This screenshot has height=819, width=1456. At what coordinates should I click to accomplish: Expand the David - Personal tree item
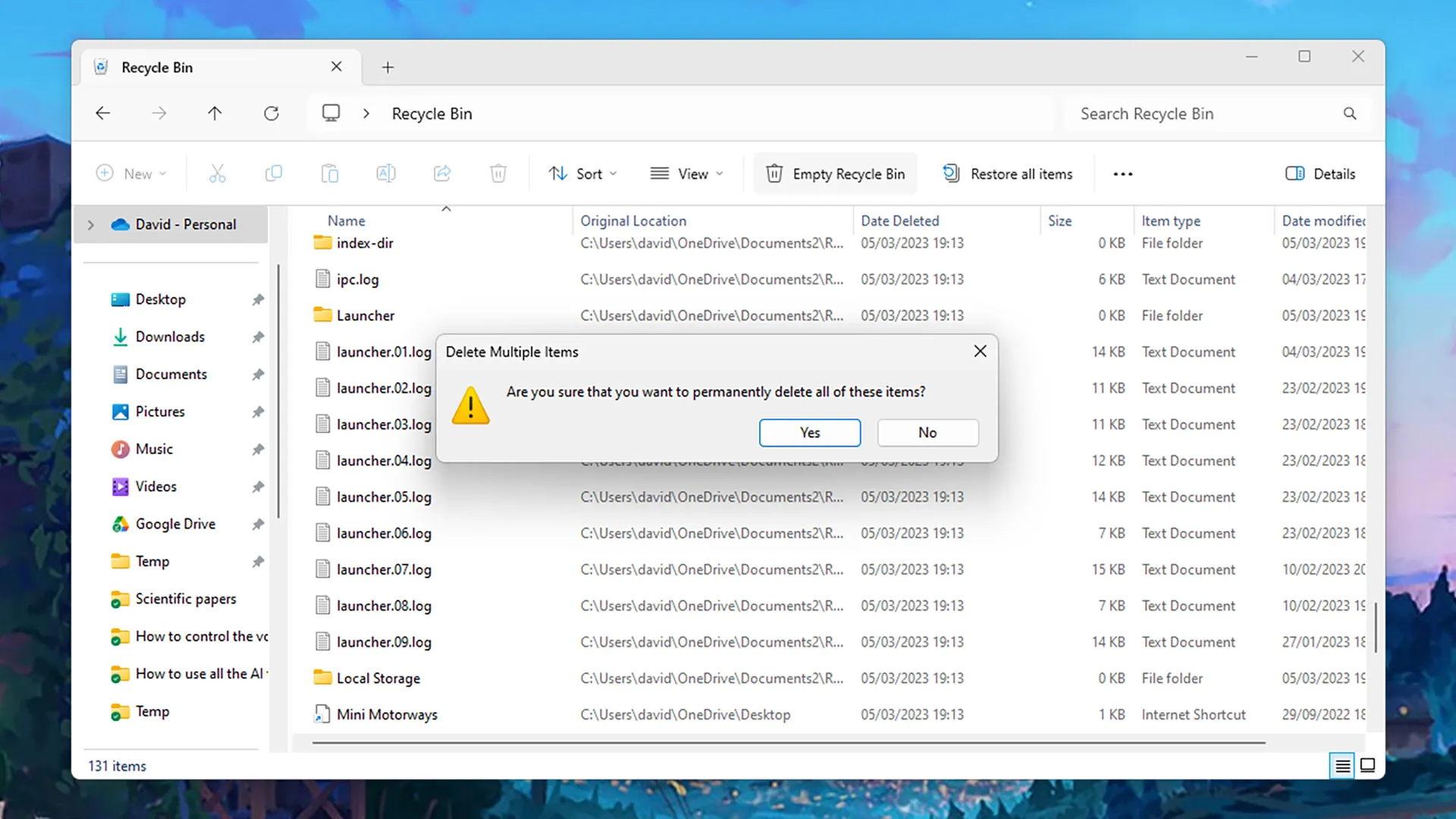click(91, 224)
